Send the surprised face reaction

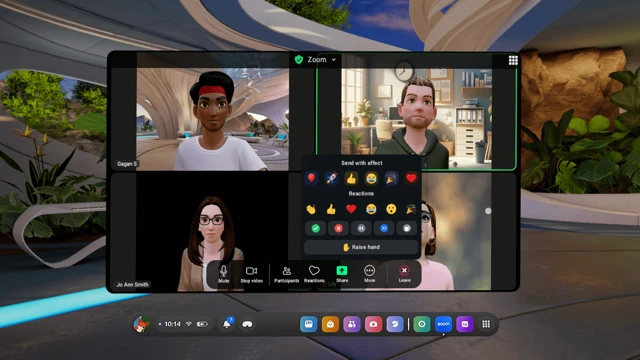[x=391, y=209]
